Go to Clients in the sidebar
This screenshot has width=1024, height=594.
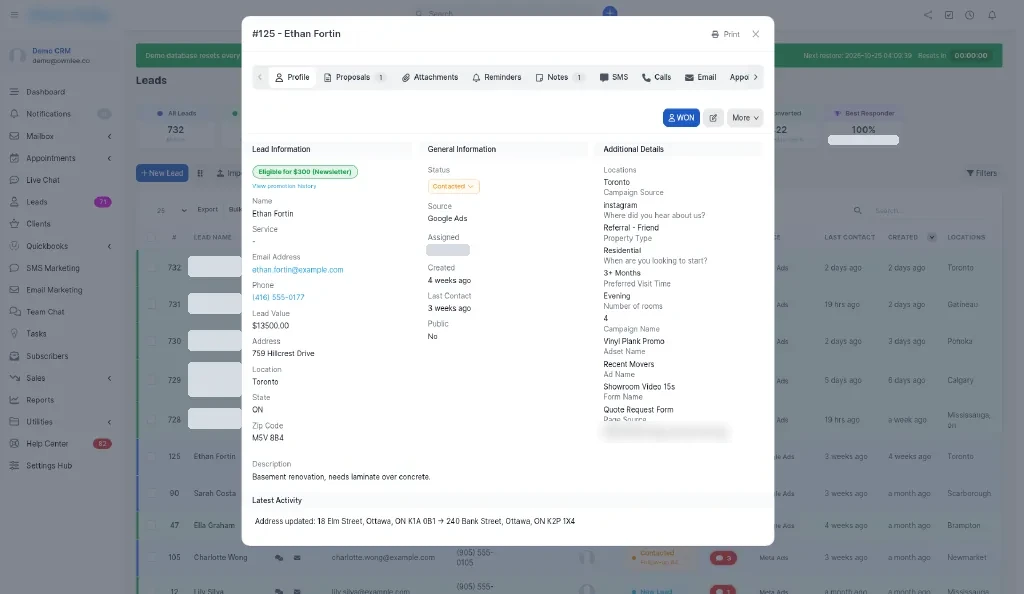pyautogui.click(x=38, y=224)
